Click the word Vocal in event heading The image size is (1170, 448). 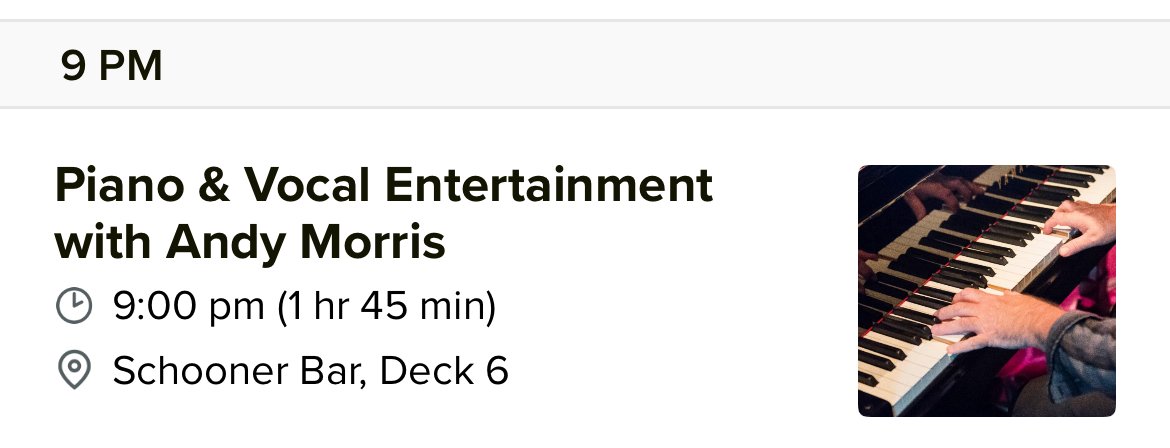[x=307, y=185]
